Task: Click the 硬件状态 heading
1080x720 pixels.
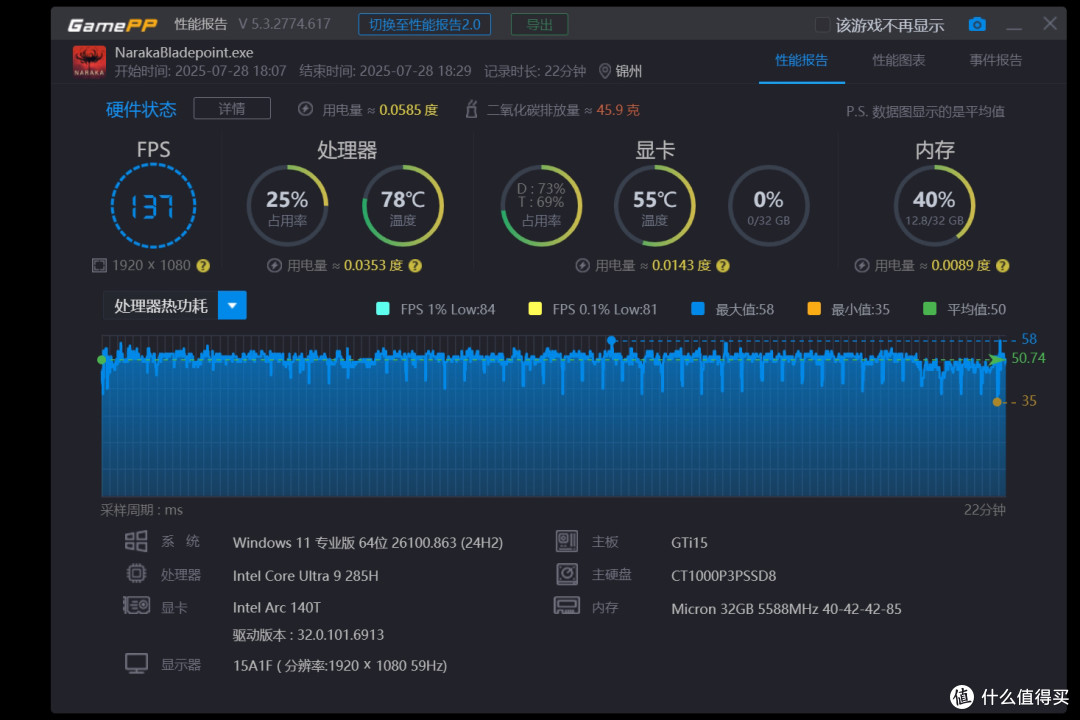Action: click(141, 110)
